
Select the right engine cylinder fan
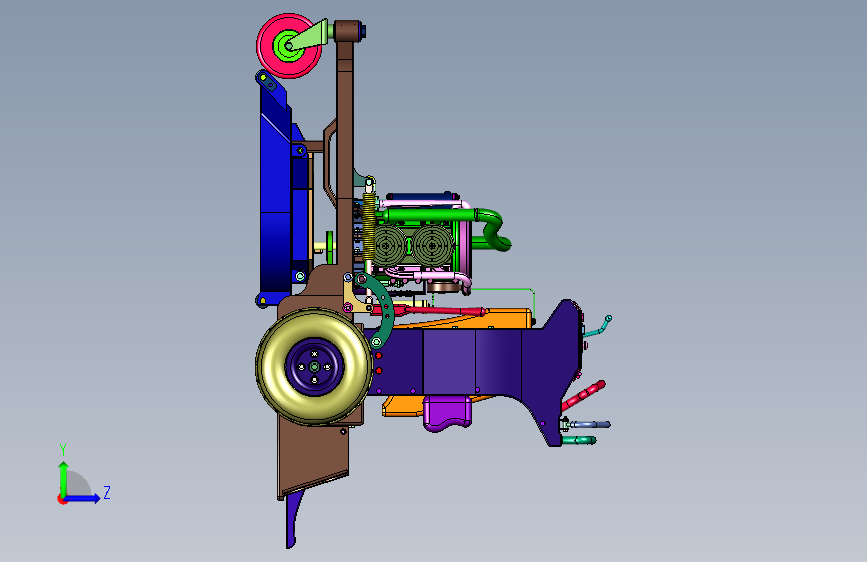coord(432,244)
